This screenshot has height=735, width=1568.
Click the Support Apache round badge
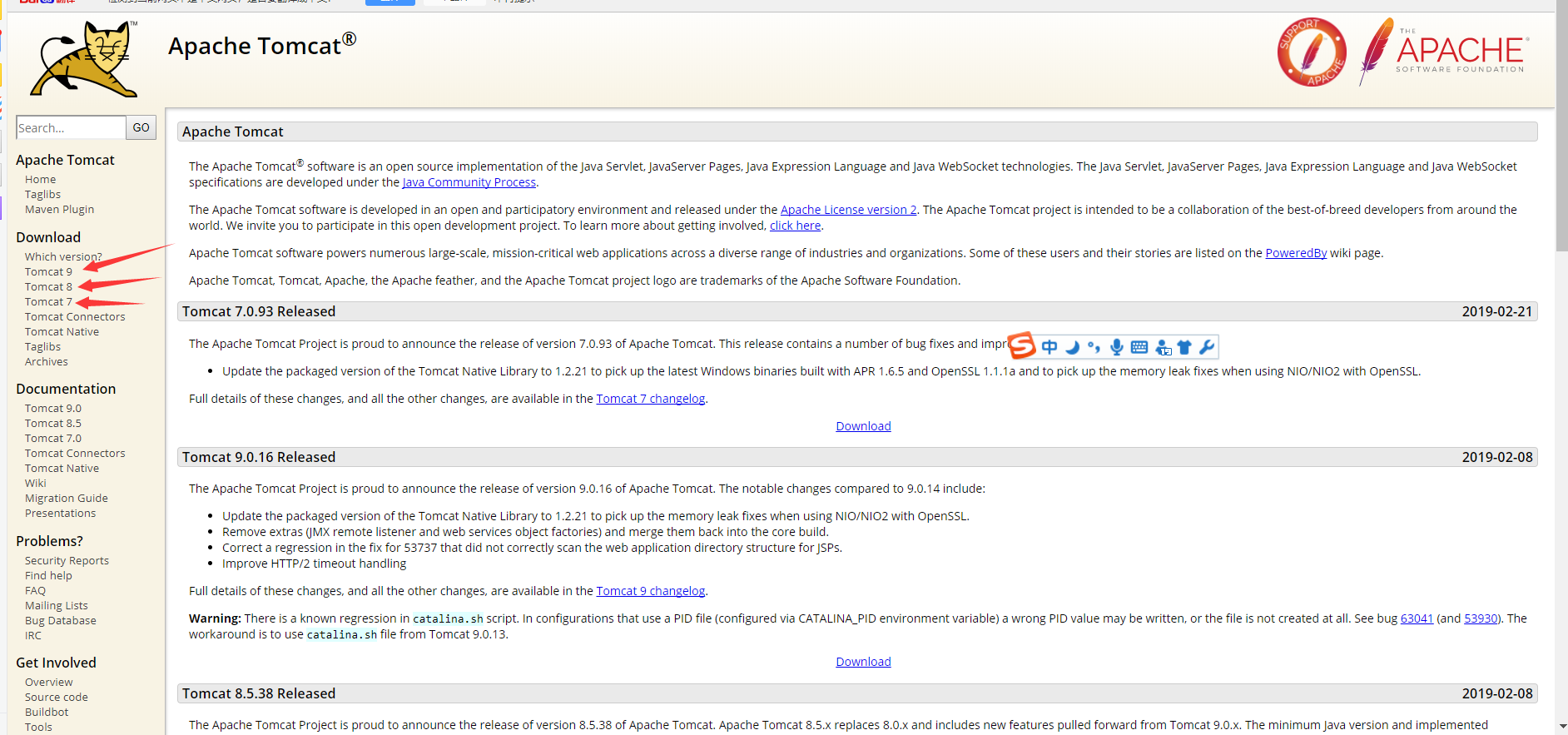pos(1312,52)
